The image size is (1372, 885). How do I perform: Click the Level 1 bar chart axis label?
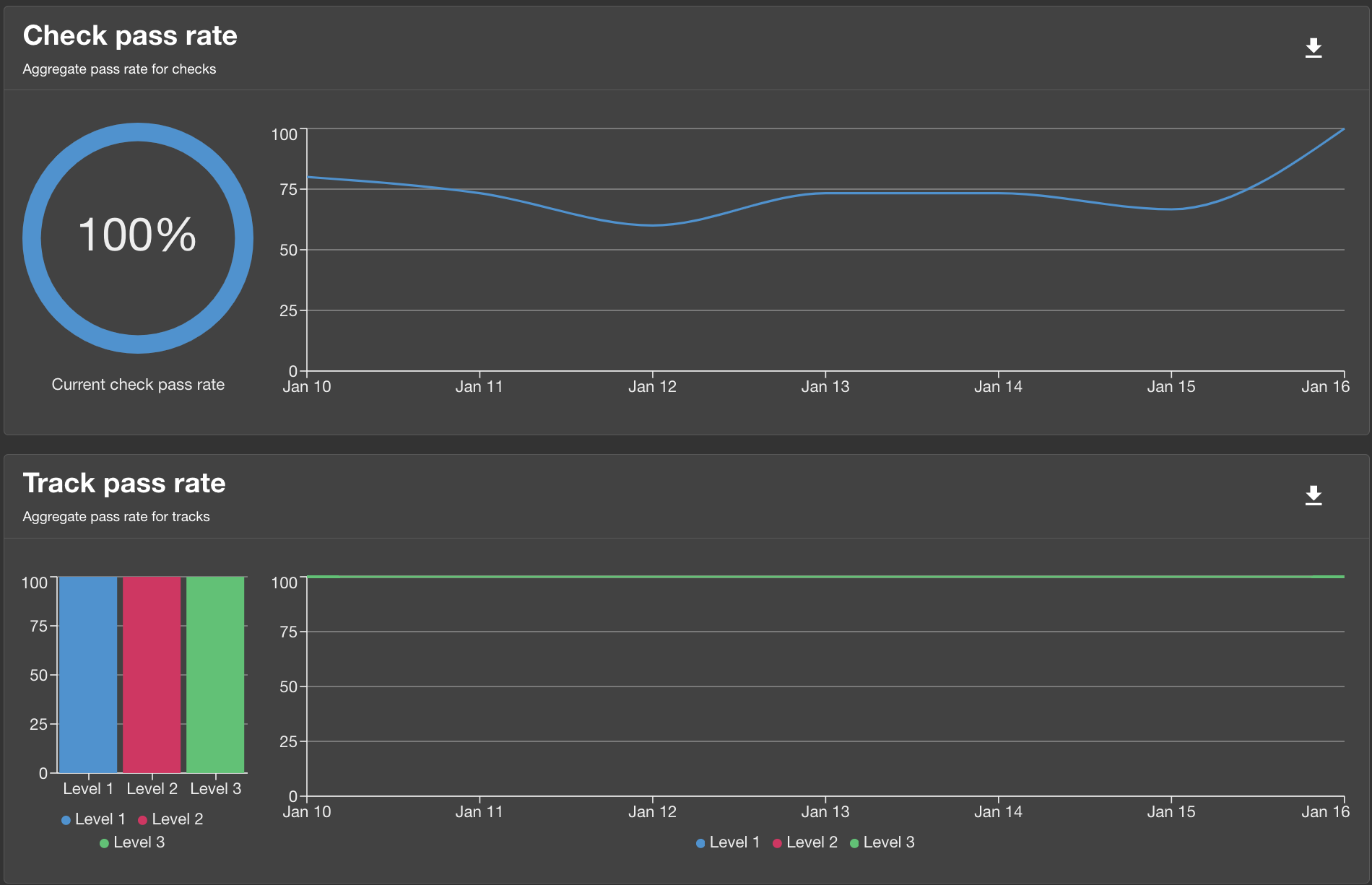88,789
